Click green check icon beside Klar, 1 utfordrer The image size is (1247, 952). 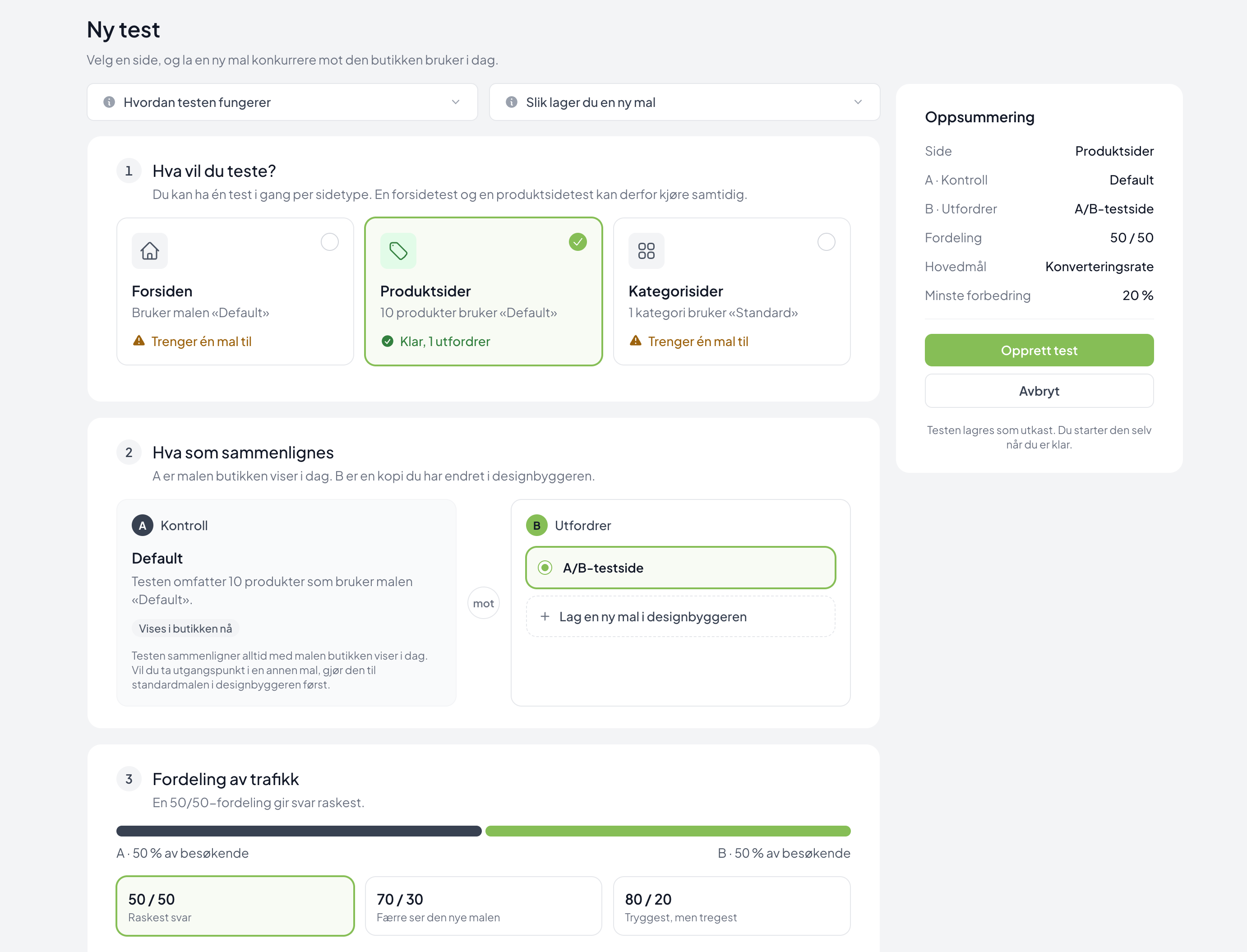click(388, 341)
